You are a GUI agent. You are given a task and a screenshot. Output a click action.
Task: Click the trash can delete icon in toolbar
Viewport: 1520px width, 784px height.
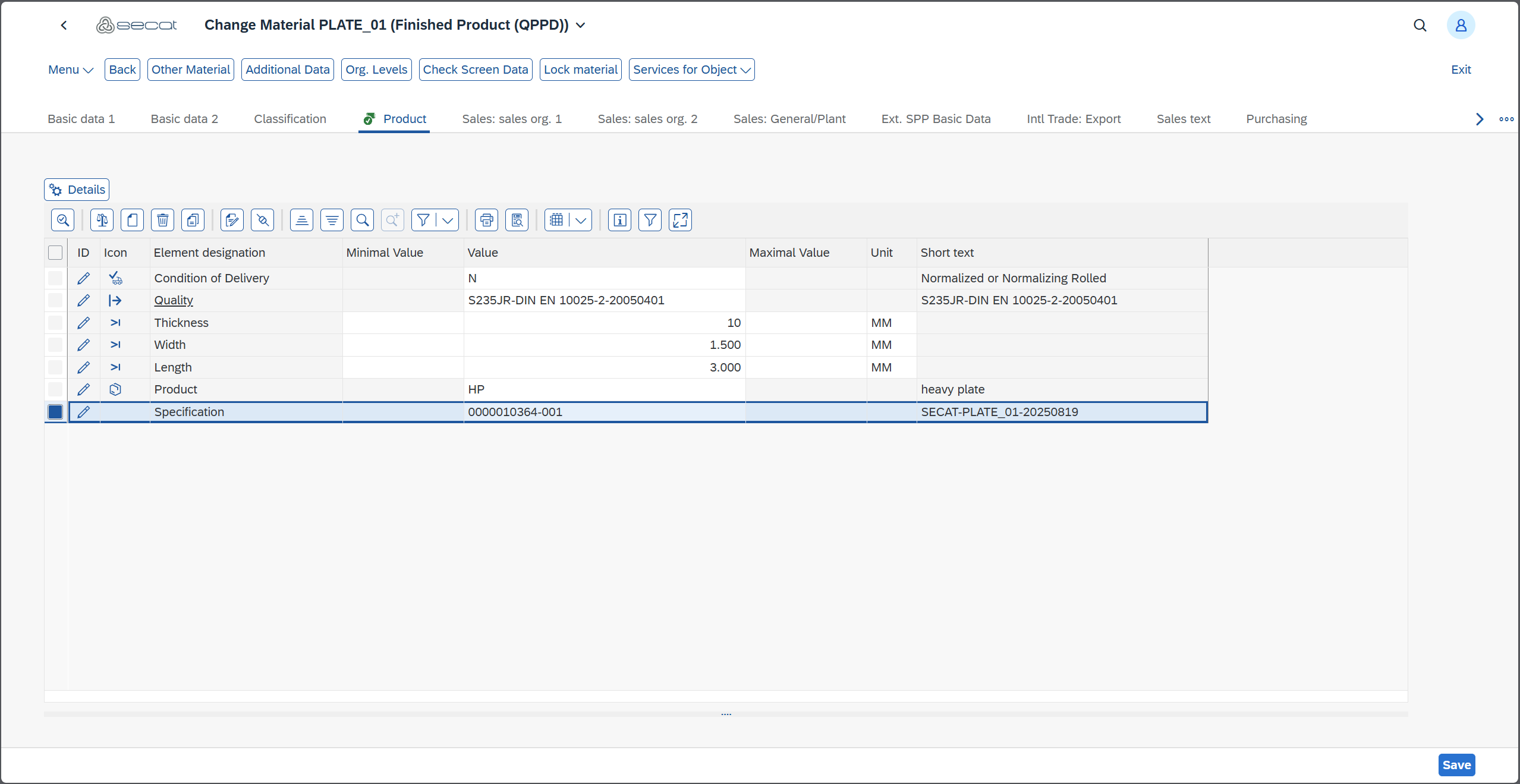point(162,221)
